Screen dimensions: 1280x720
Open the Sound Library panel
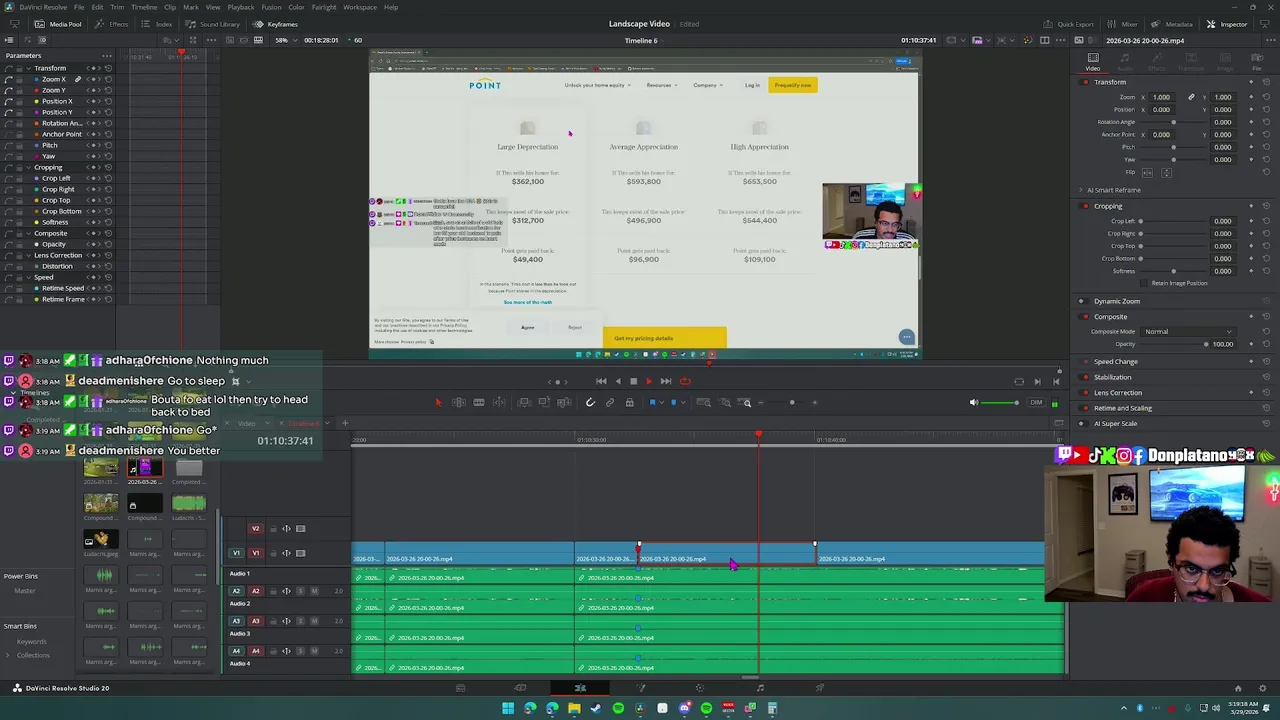pyautogui.click(x=213, y=24)
